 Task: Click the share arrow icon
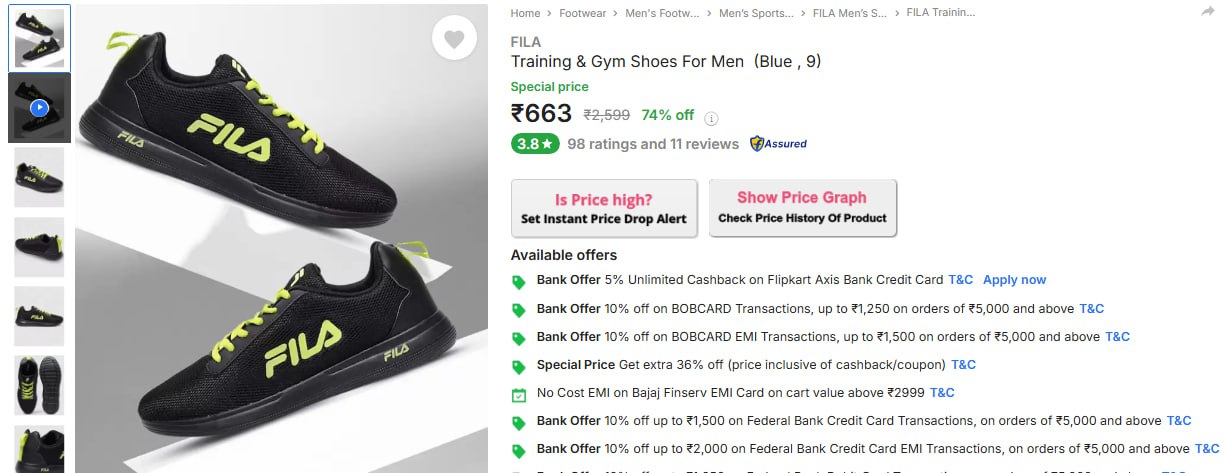pos(1206,12)
